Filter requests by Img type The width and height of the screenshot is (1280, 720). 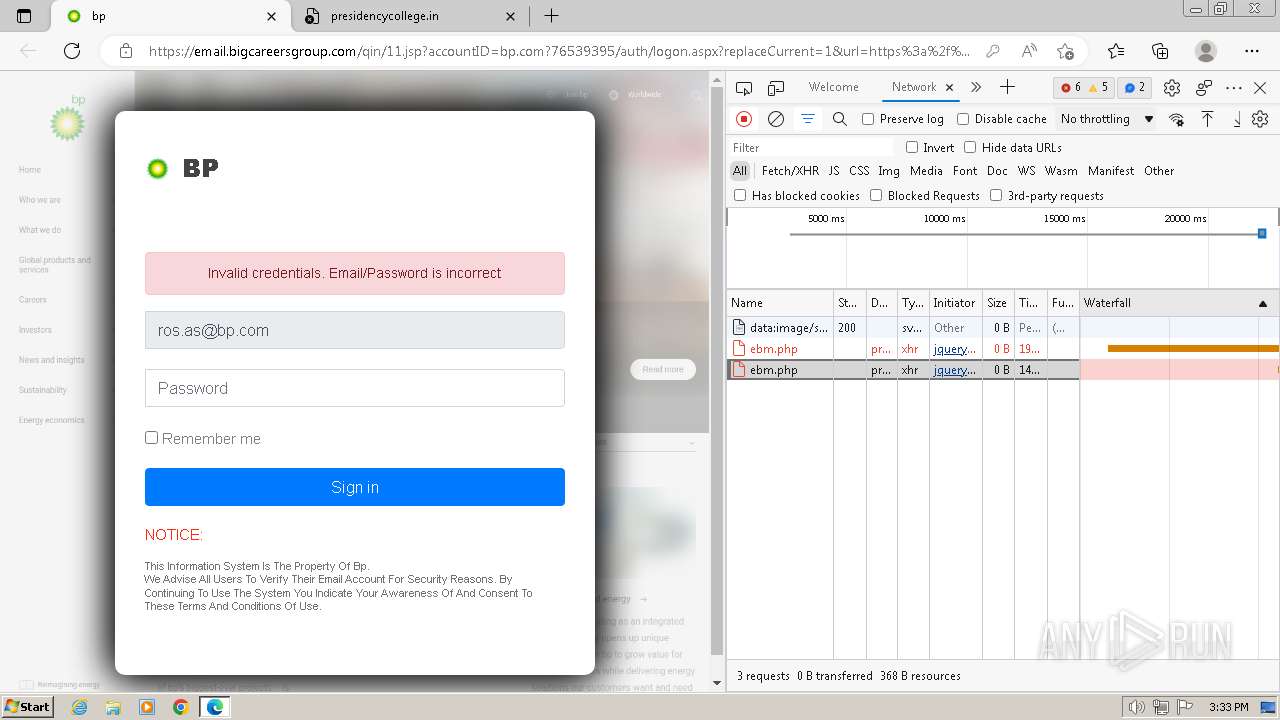pyautogui.click(x=889, y=171)
